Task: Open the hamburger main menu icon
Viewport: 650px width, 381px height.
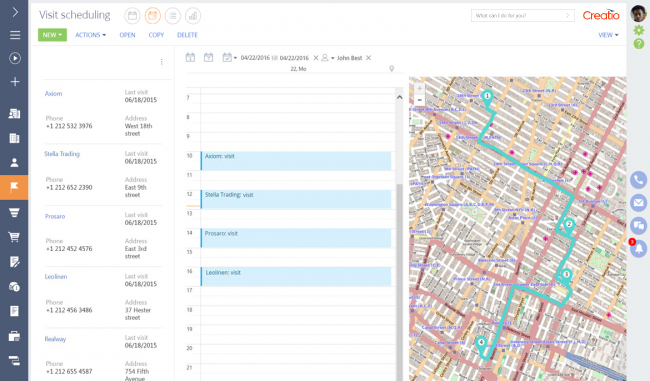Action: click(15, 35)
